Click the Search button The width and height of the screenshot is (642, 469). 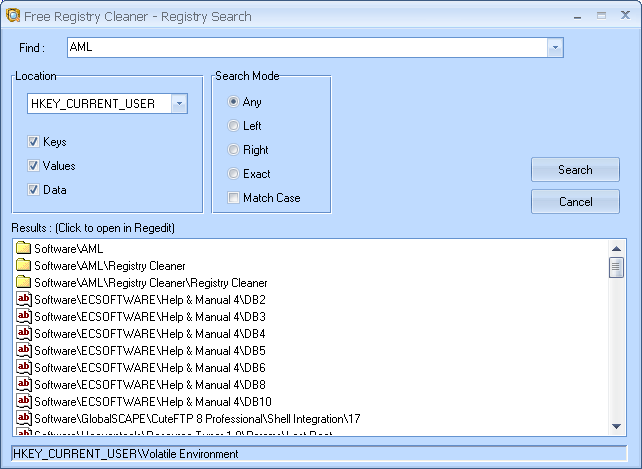(575, 170)
